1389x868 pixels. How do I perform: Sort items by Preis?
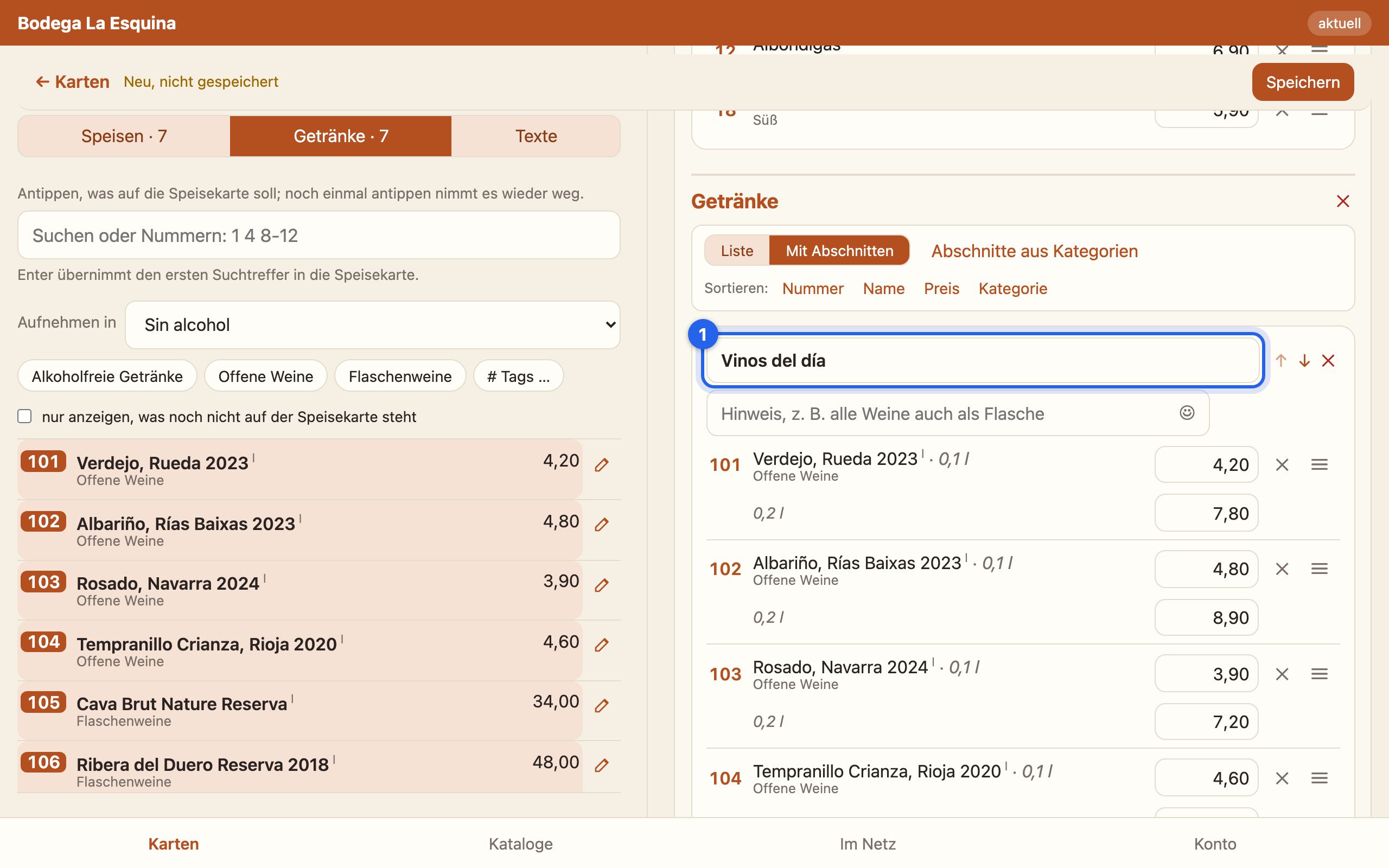[x=941, y=288]
